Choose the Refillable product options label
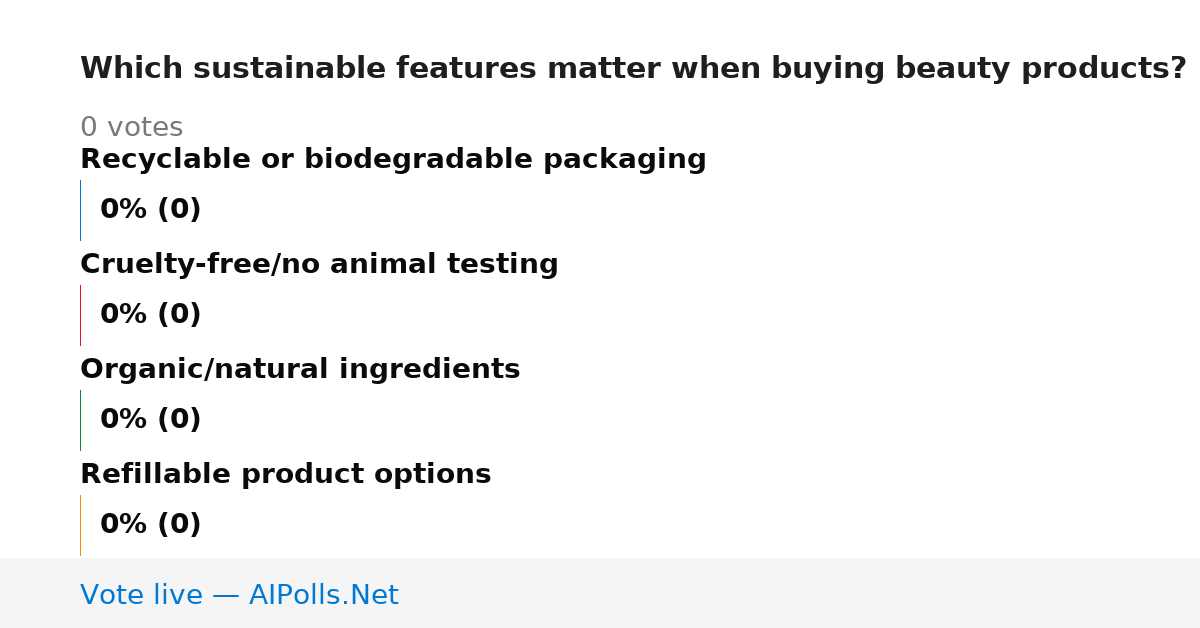 [x=285, y=475]
